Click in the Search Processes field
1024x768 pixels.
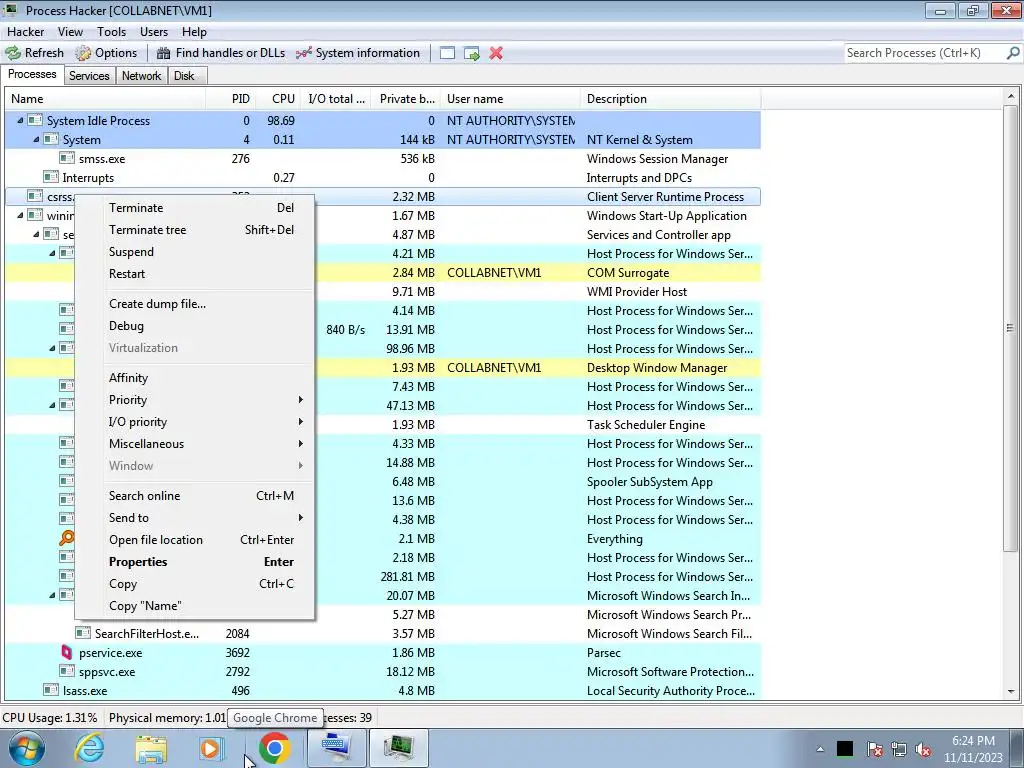924,53
